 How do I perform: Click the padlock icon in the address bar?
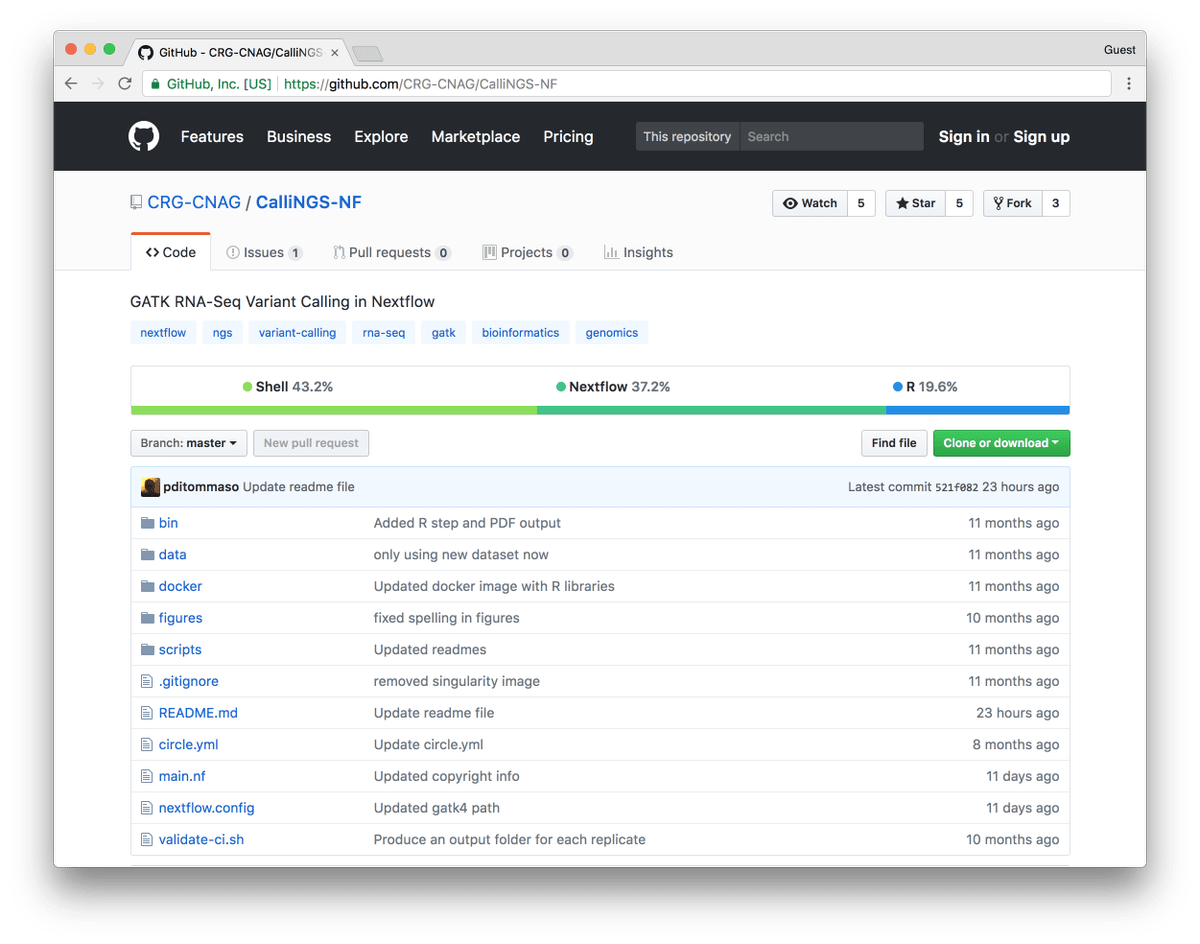[x=155, y=84]
